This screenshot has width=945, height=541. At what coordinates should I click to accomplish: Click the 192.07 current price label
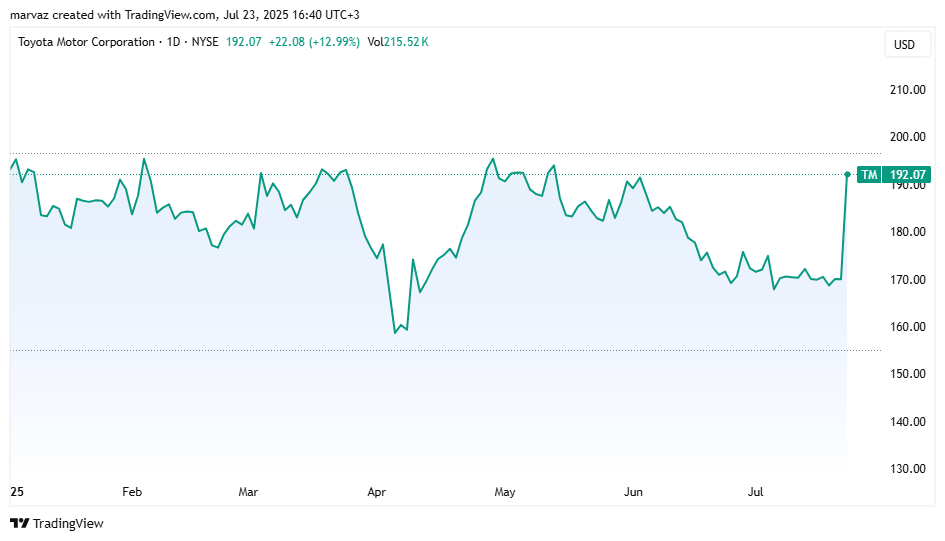coord(907,175)
